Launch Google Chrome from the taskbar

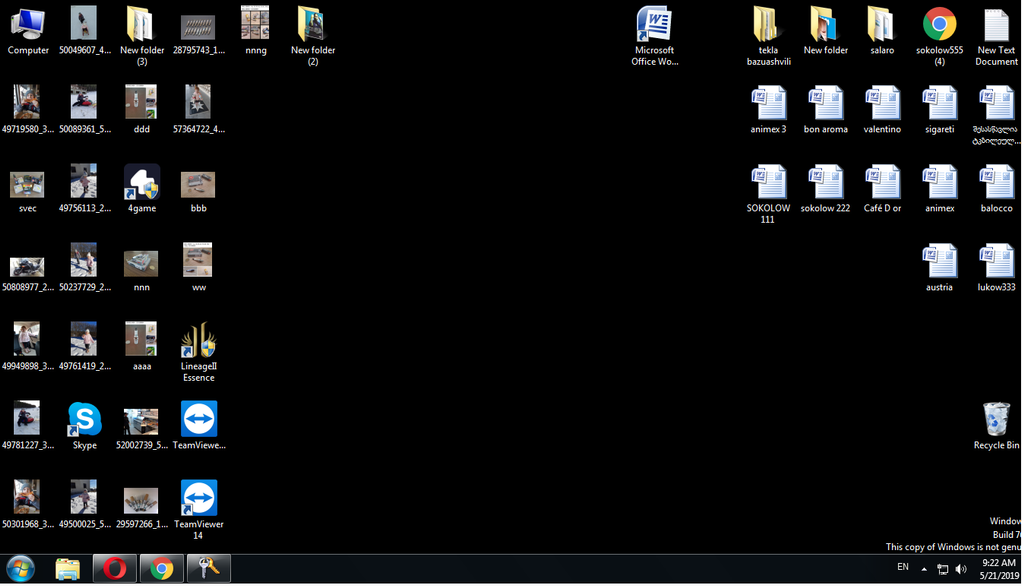point(161,568)
